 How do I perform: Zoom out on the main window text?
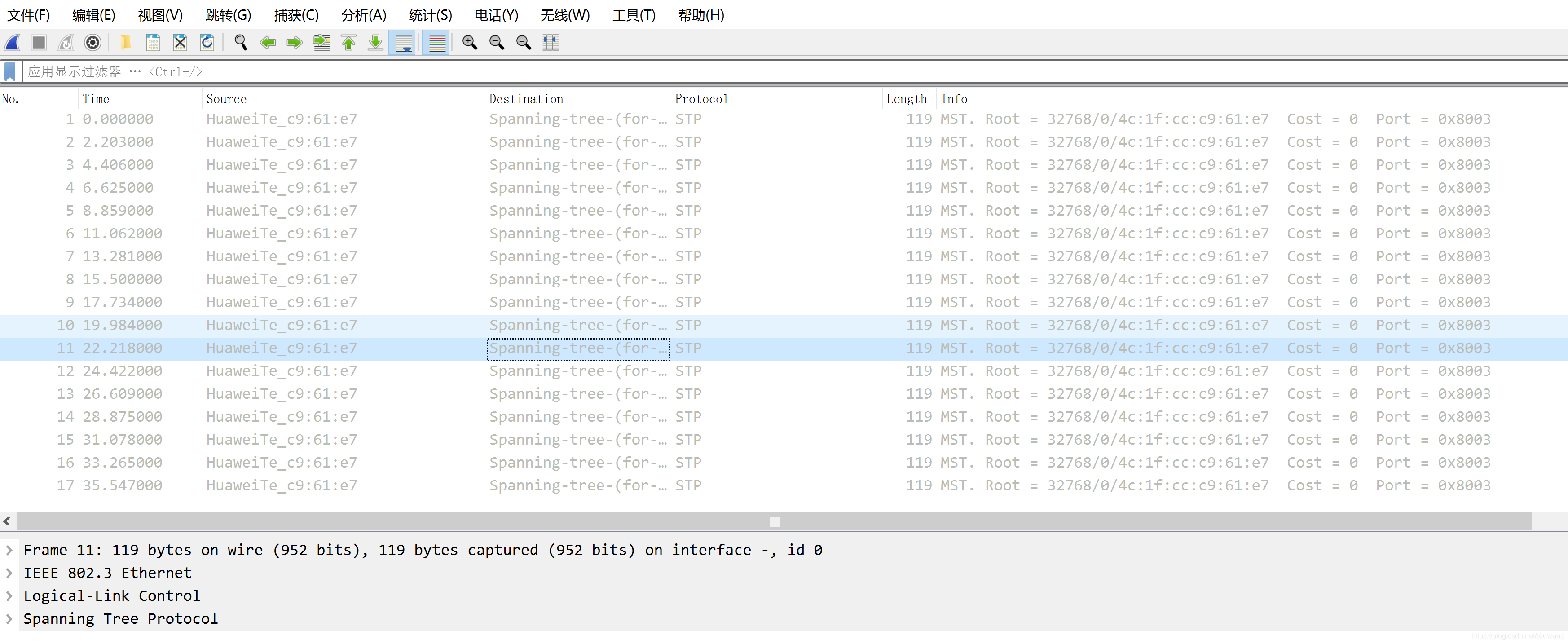(x=497, y=43)
